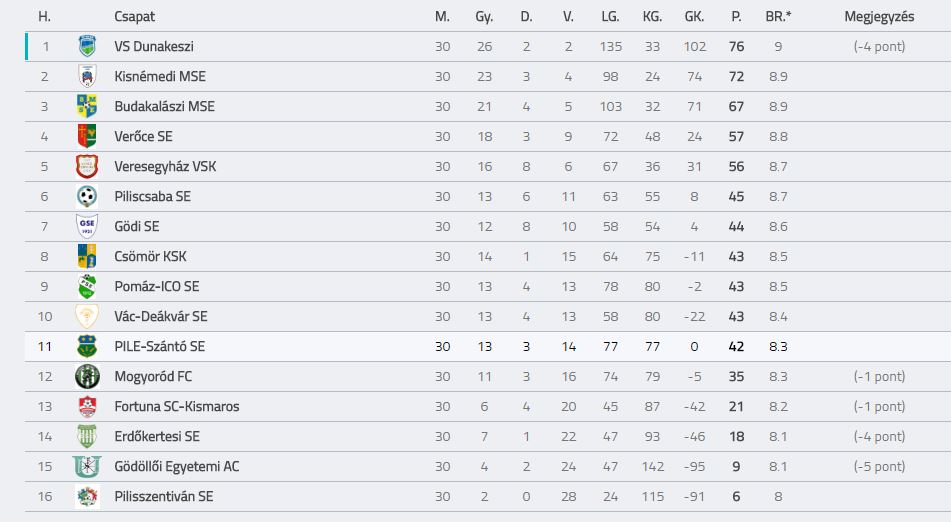Image resolution: width=951 pixels, height=522 pixels.
Task: Click the Piliscsaba SE soccer ball logo
Action: [87, 196]
